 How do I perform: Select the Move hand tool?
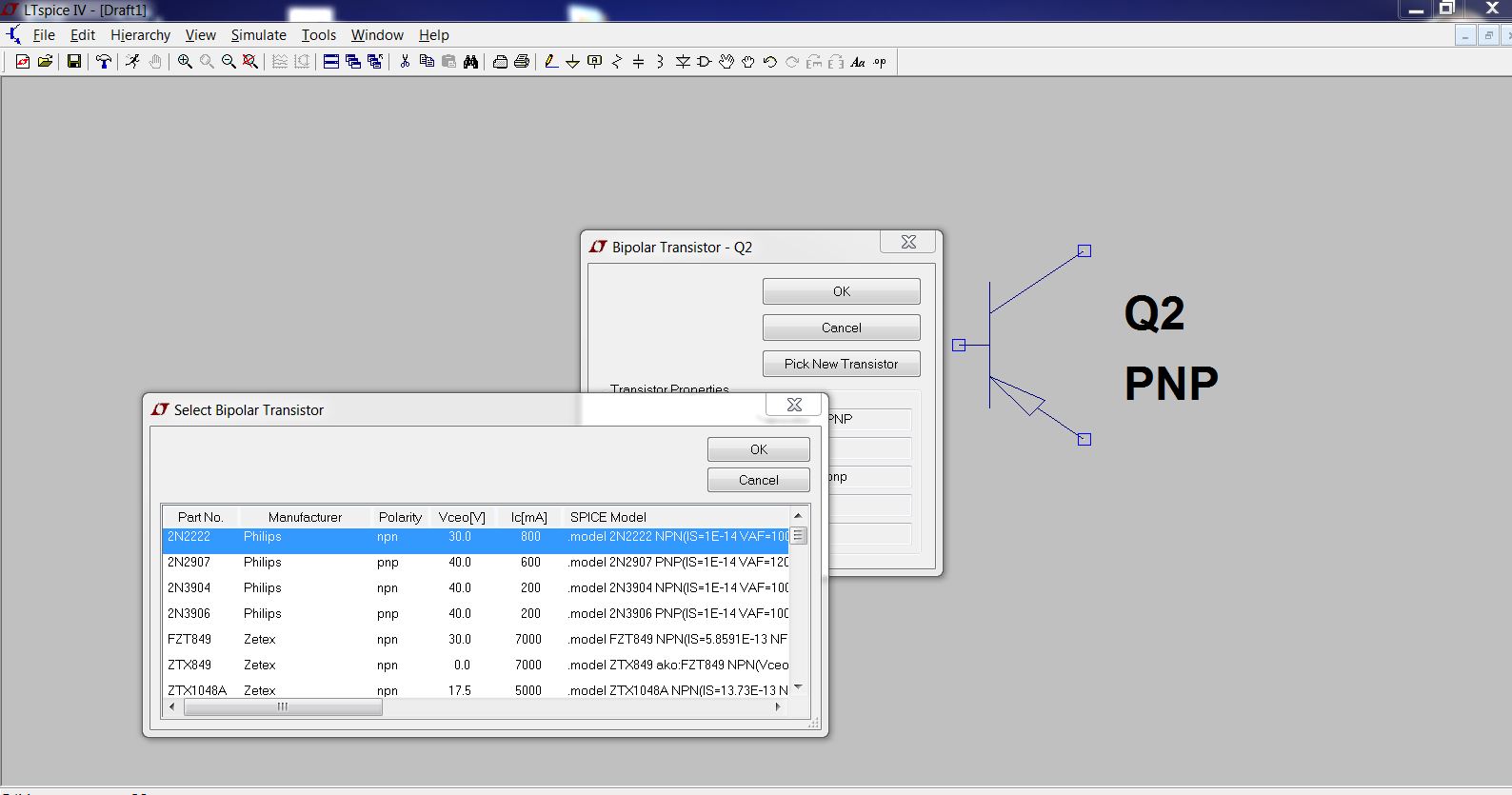[726, 62]
